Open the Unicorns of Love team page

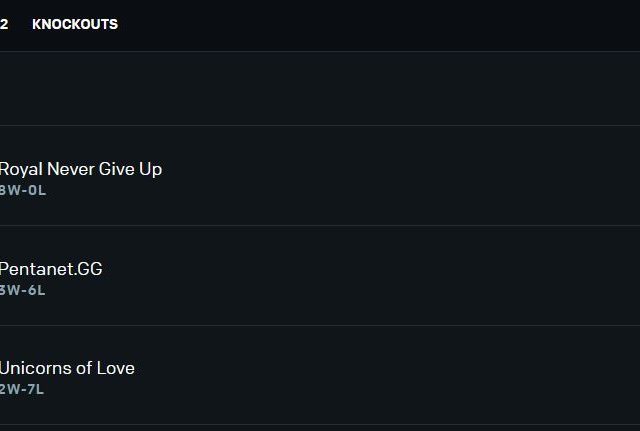pos(67,368)
